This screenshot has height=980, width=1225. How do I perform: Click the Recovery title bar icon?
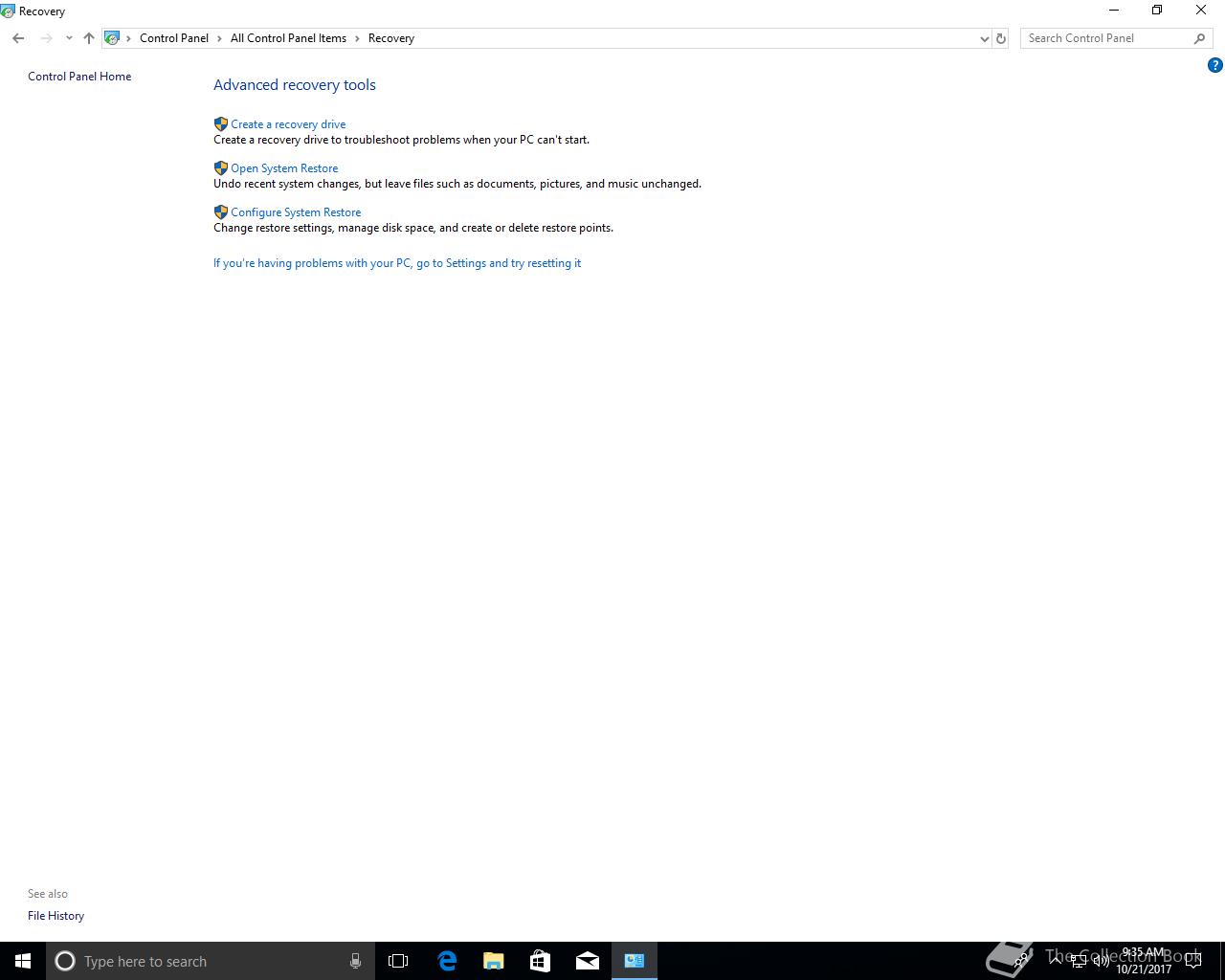pos(8,11)
